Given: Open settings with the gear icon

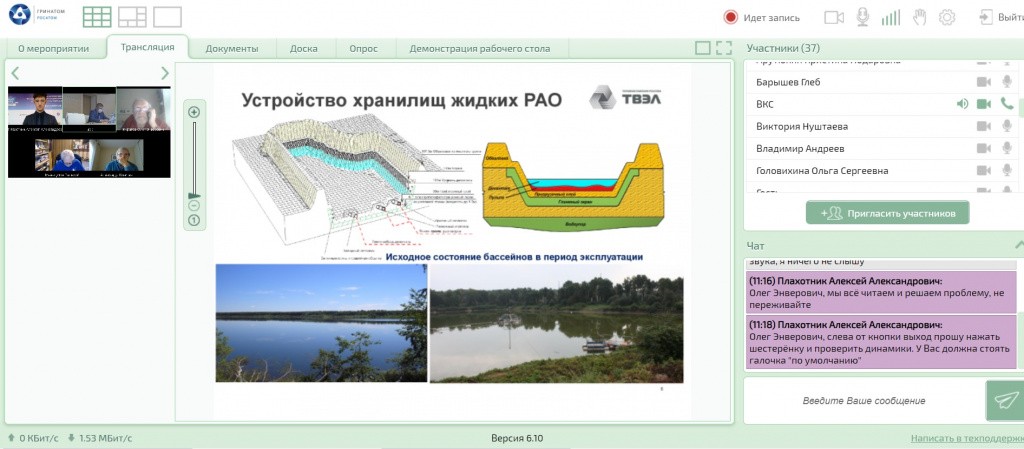Looking at the screenshot, I should tap(947, 18).
